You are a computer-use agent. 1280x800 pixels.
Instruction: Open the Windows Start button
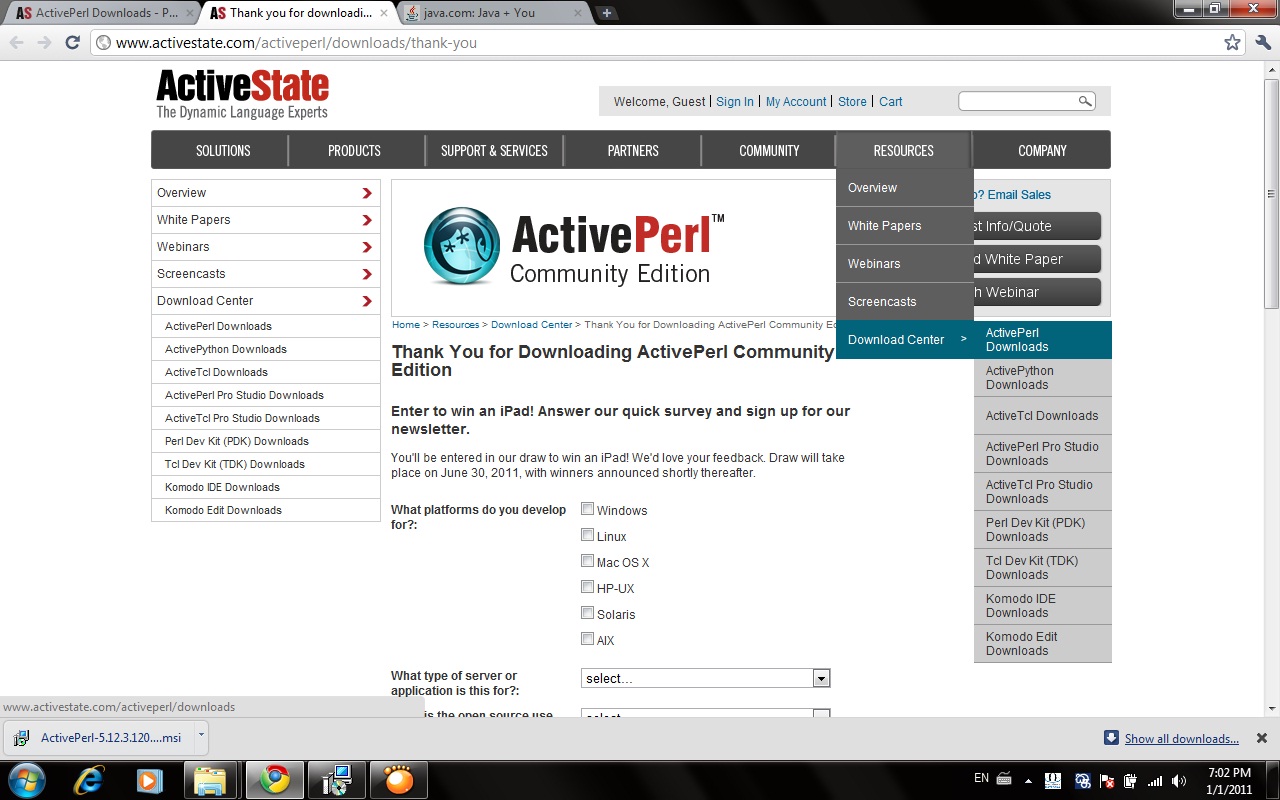27,779
